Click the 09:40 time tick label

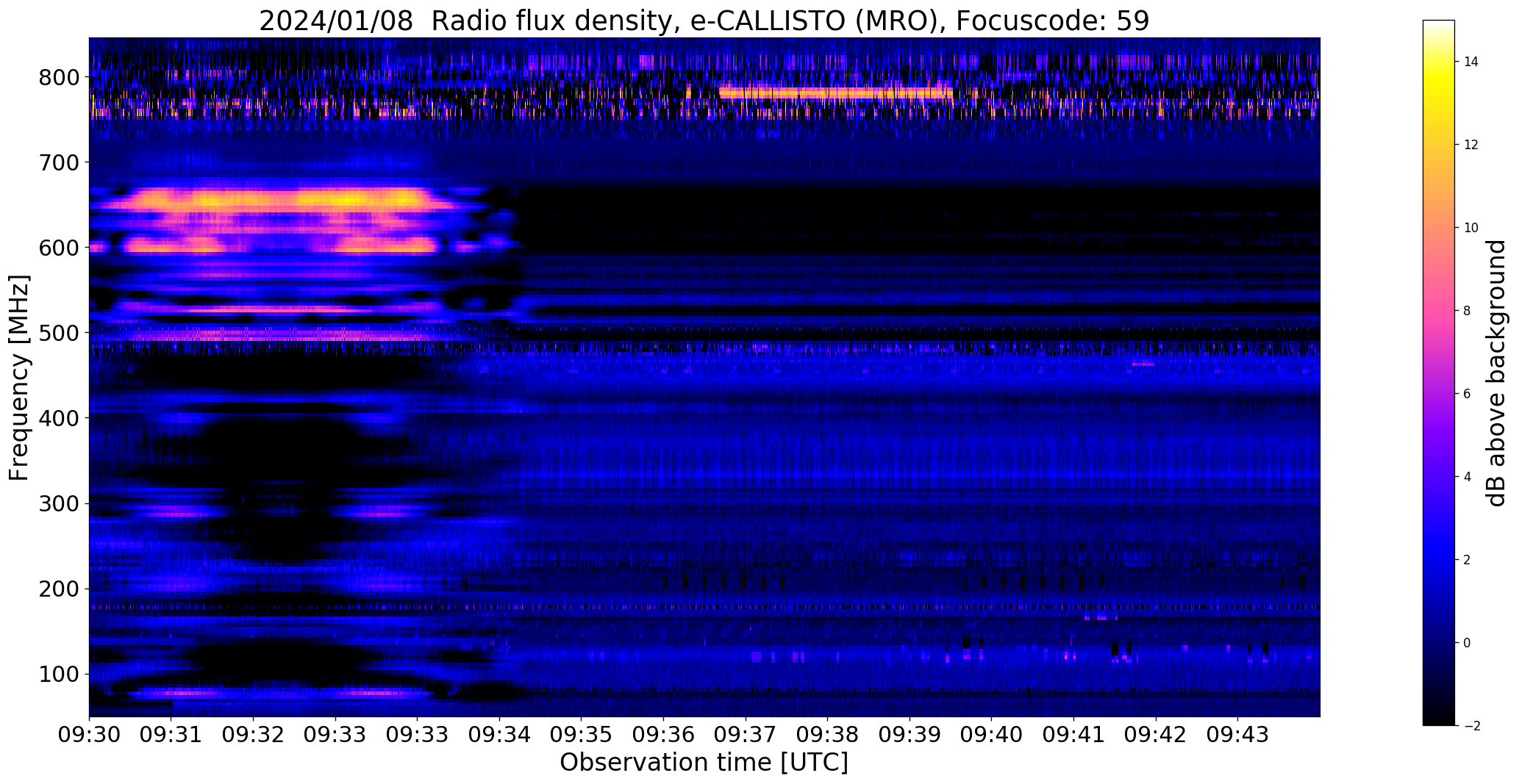click(x=992, y=735)
